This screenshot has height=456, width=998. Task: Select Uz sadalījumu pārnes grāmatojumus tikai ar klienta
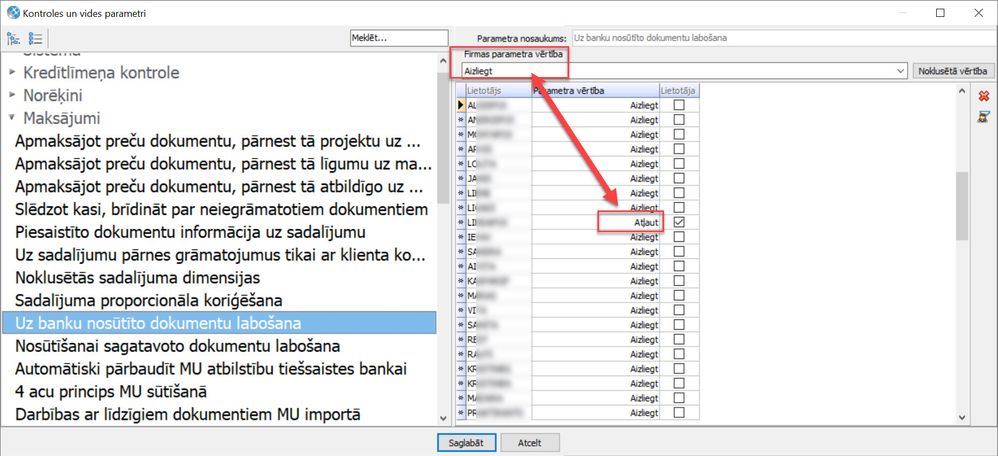click(219, 255)
